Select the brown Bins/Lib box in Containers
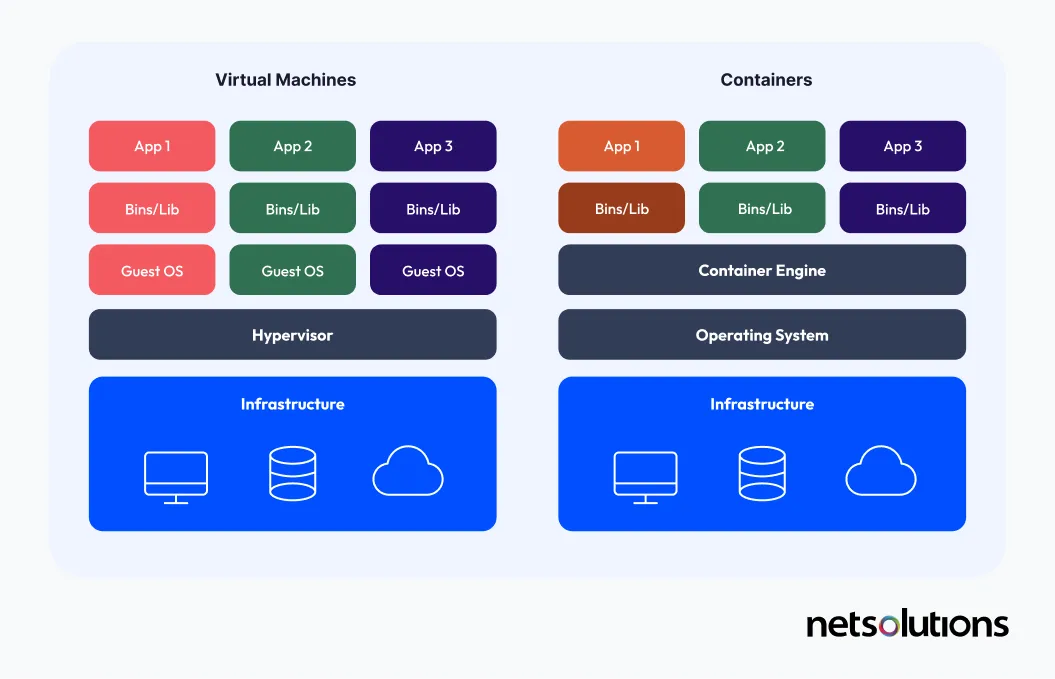 622,208
